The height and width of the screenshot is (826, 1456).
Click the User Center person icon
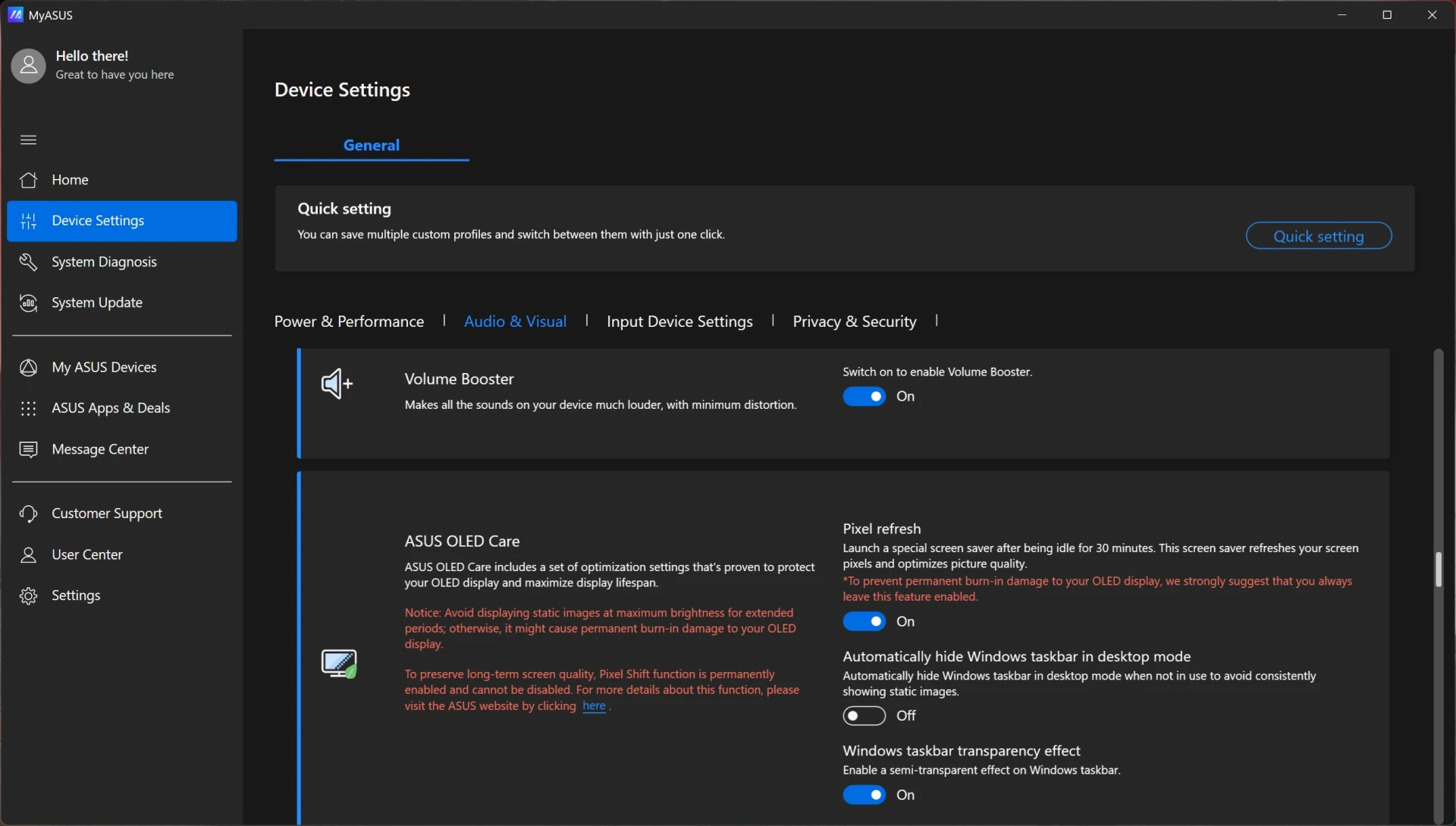tap(28, 554)
